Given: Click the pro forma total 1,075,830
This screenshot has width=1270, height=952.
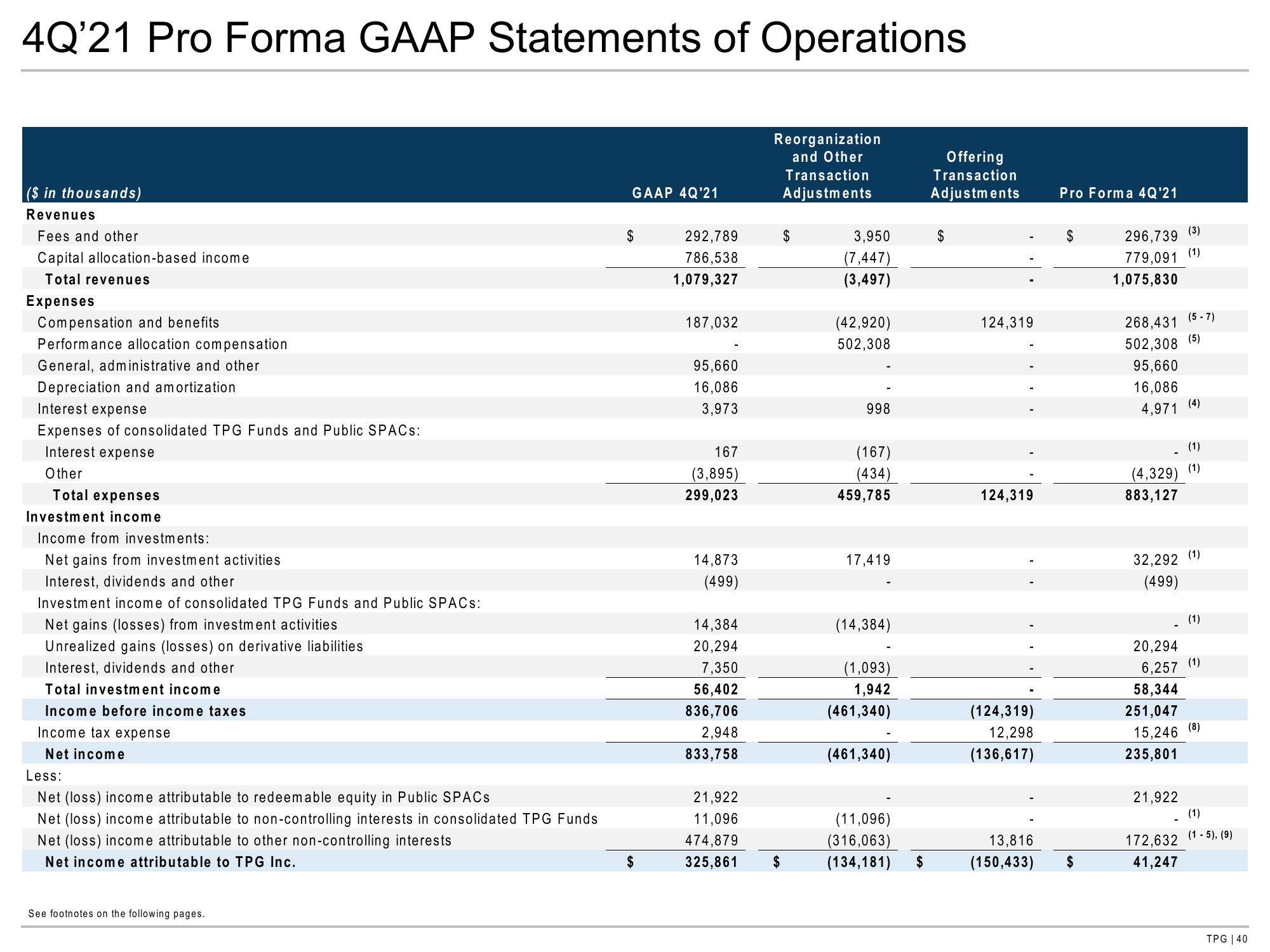Looking at the screenshot, I should [x=1145, y=279].
